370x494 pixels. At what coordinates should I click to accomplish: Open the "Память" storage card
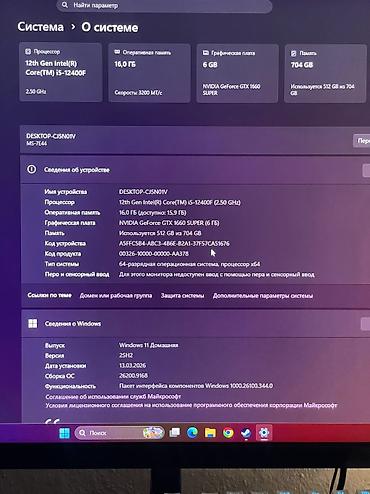coord(325,73)
